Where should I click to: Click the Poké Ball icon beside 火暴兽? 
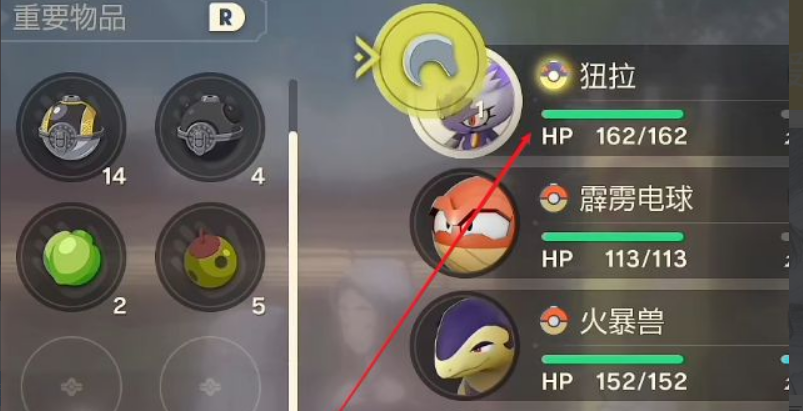[554, 321]
